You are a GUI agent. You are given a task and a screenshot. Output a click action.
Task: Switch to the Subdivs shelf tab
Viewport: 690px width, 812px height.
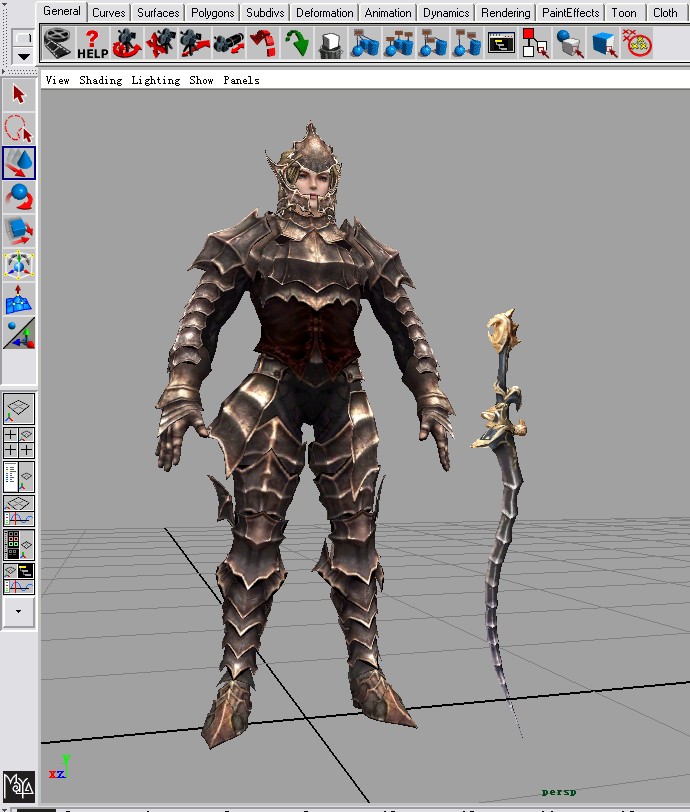click(265, 12)
